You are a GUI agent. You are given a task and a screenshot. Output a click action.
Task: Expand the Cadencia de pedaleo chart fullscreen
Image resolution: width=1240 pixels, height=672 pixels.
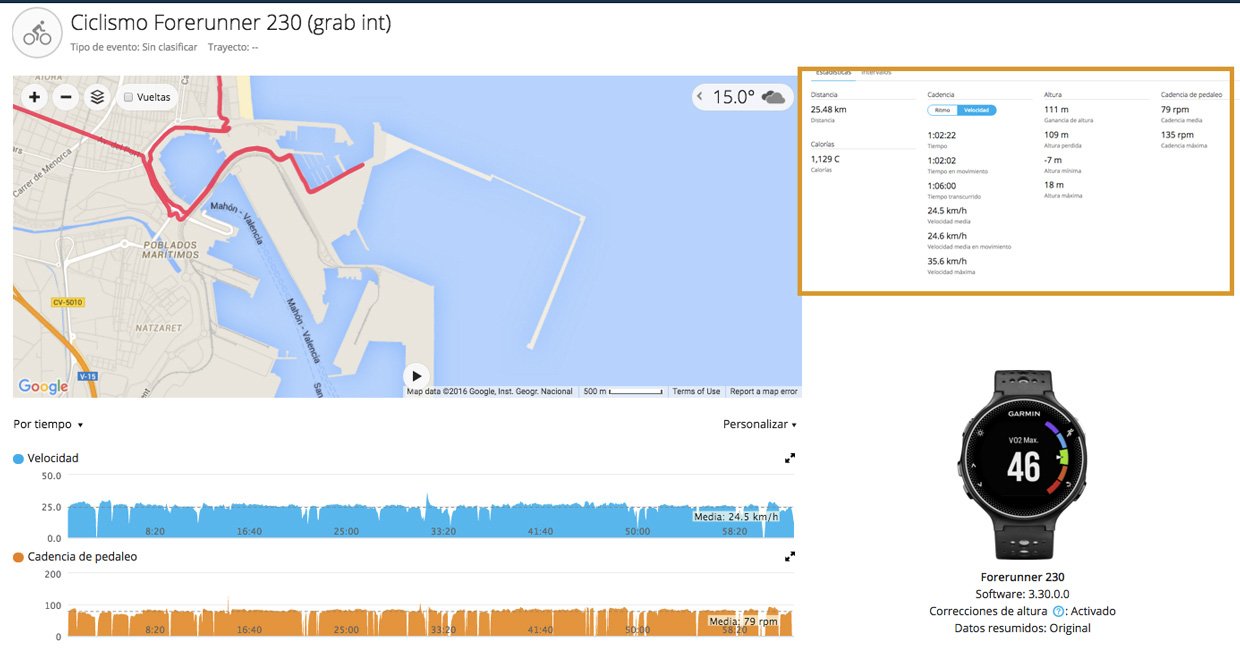(790, 556)
